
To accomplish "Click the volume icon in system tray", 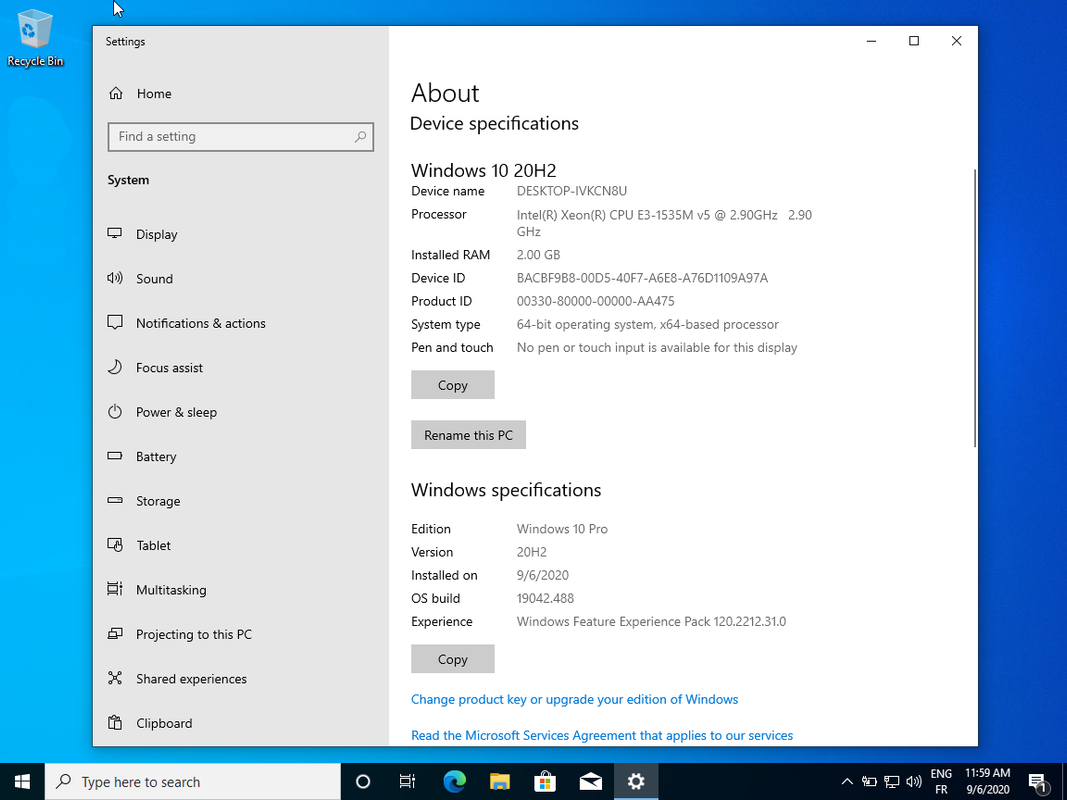I will click(913, 782).
